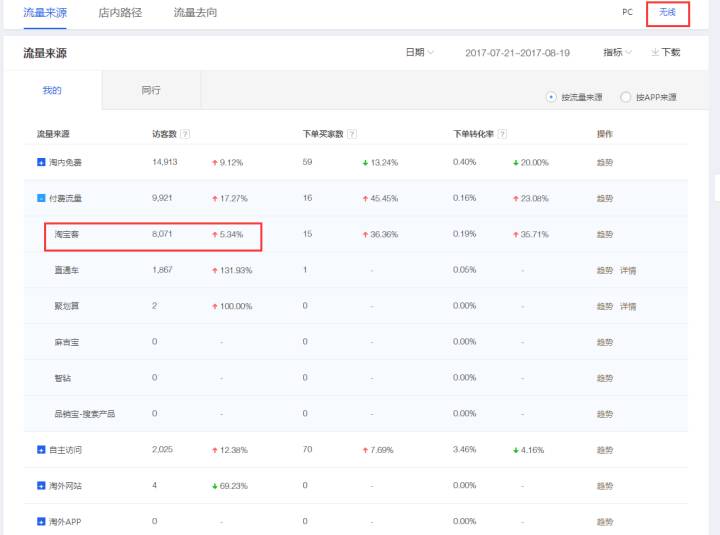Expand the 淘外APP row
Image resolution: width=720 pixels, height=535 pixels.
tap(41, 521)
